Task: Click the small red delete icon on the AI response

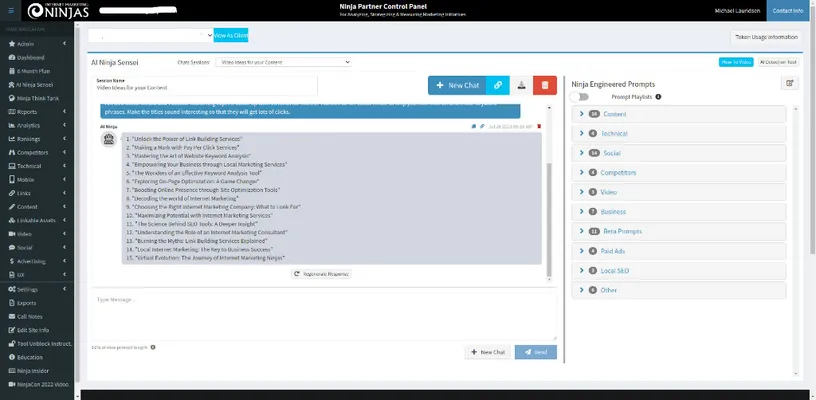Action: [539, 126]
